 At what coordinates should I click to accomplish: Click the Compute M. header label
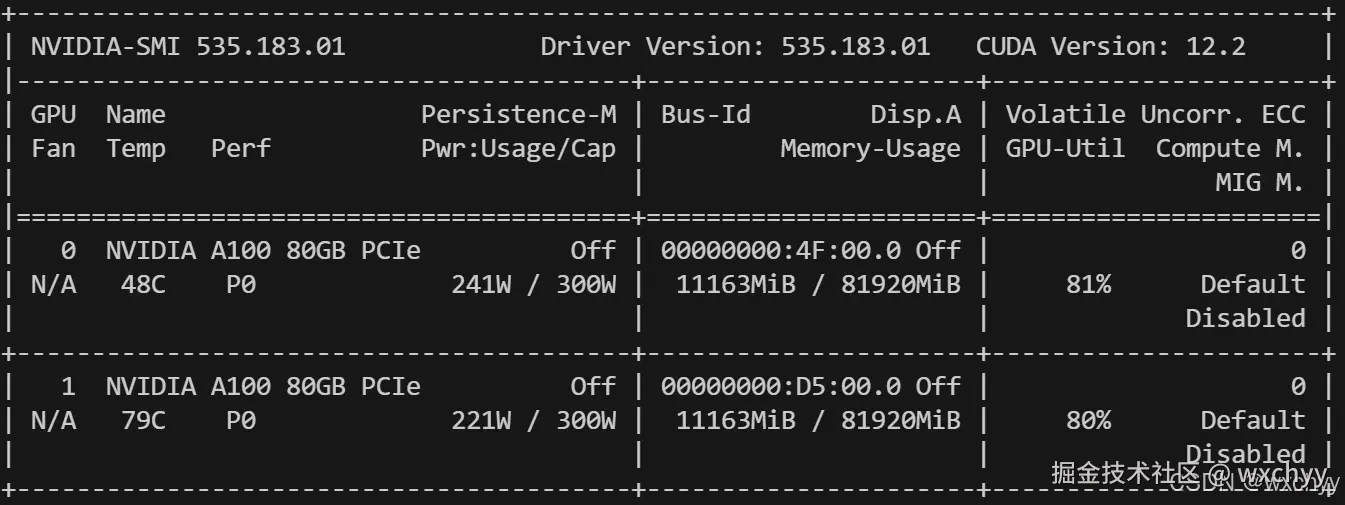tap(1229, 149)
